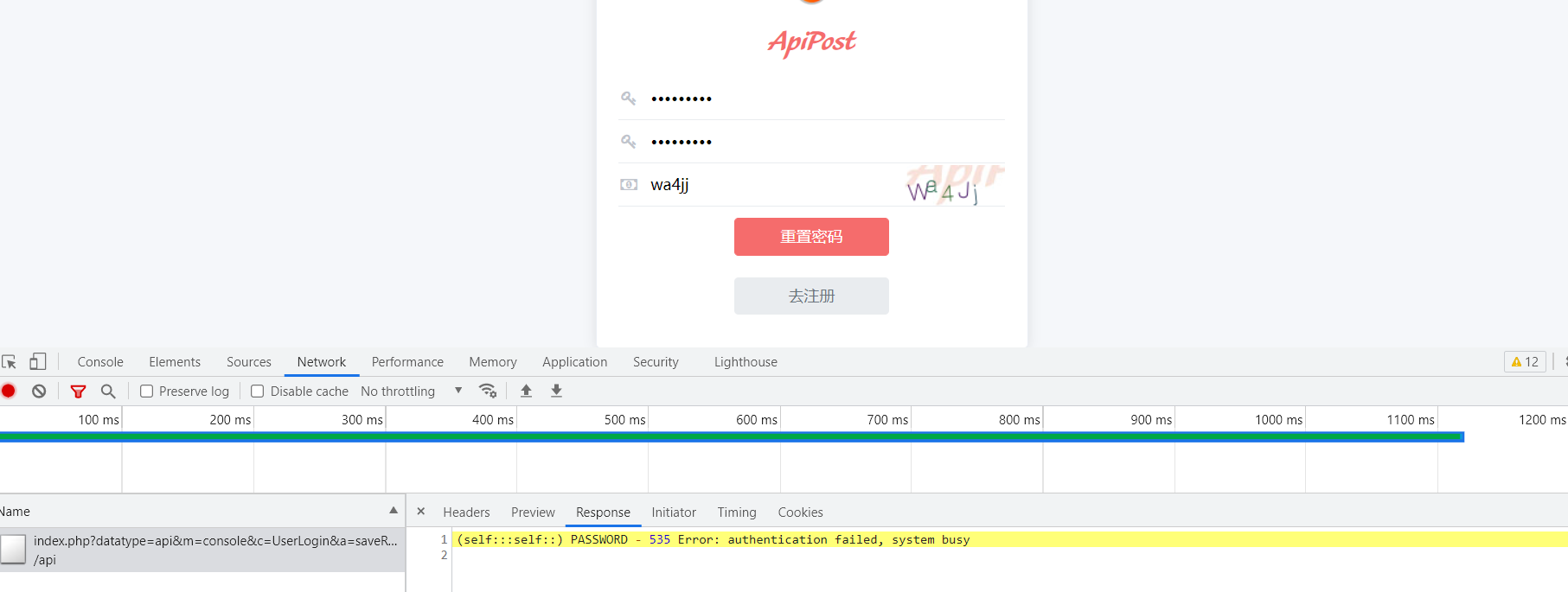This screenshot has width=1568, height=592.
Task: Toggle the network filter funnel icon
Action: point(78,391)
